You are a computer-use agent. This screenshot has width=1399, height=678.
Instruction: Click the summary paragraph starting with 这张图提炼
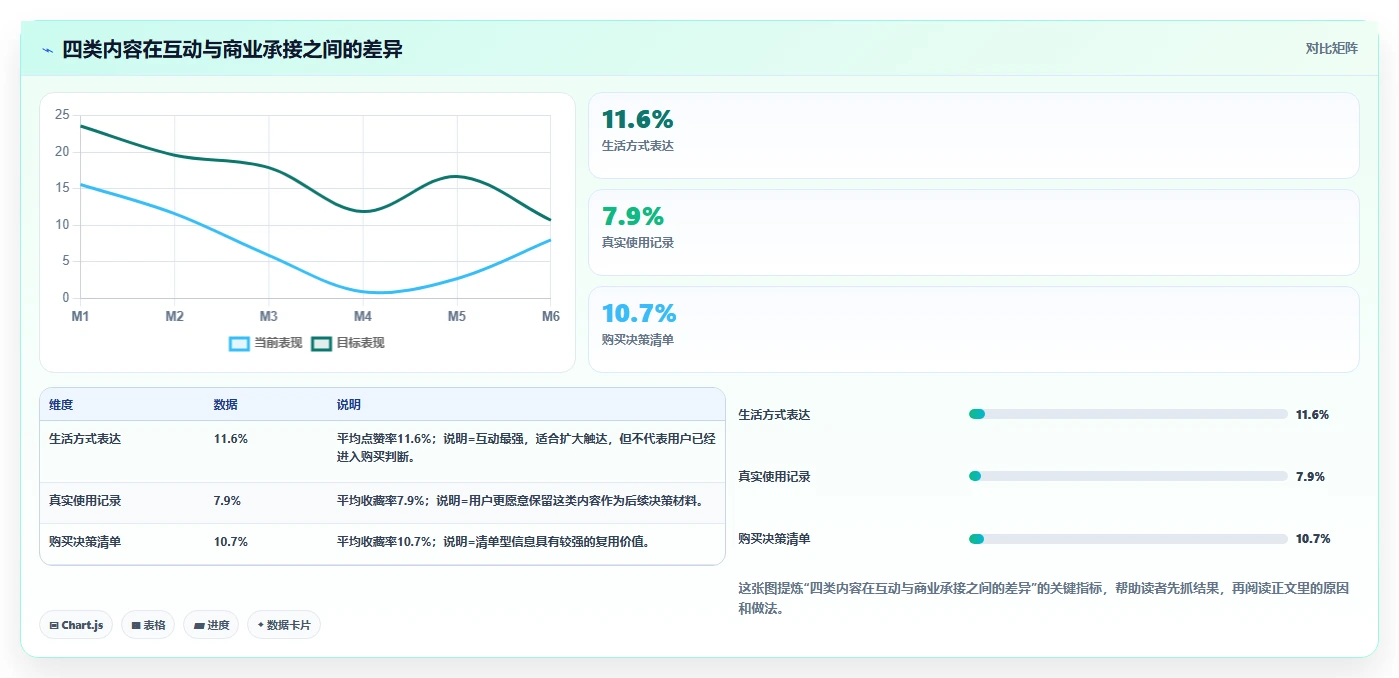(1043, 598)
